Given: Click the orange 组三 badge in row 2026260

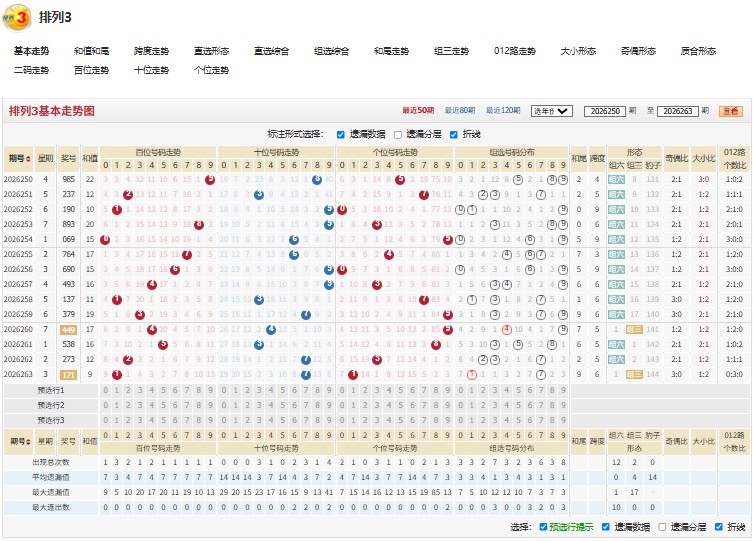Looking at the screenshot, I should [634, 330].
